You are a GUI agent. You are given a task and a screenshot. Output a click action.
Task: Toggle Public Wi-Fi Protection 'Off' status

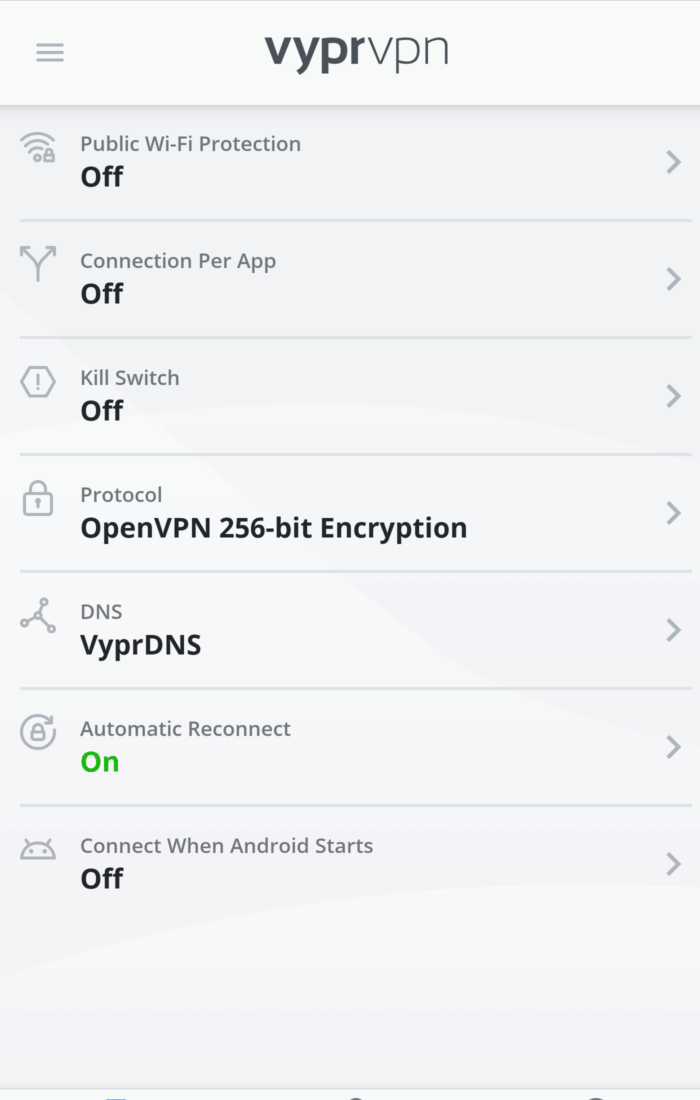coord(102,177)
